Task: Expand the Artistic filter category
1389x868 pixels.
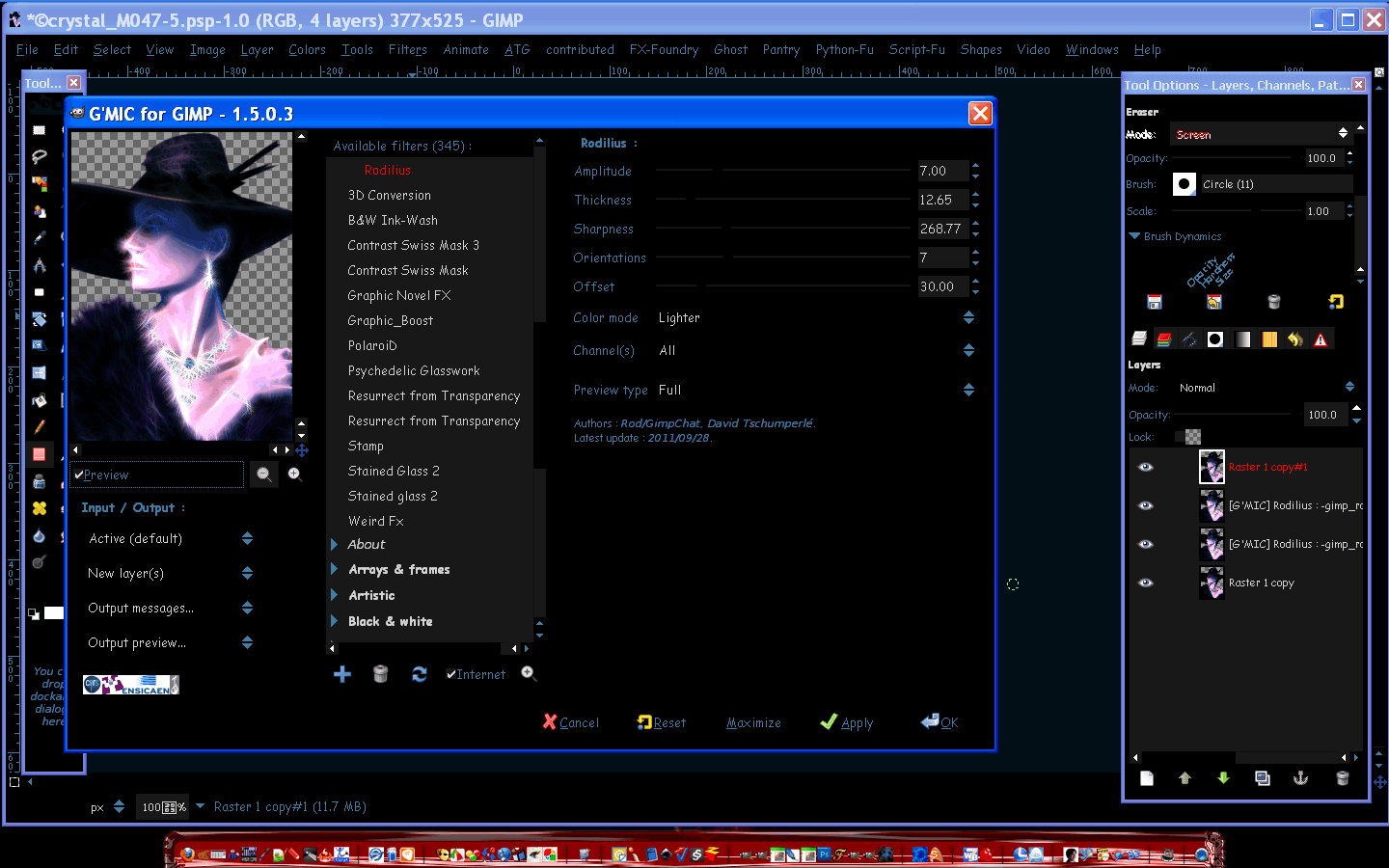Action: click(334, 595)
